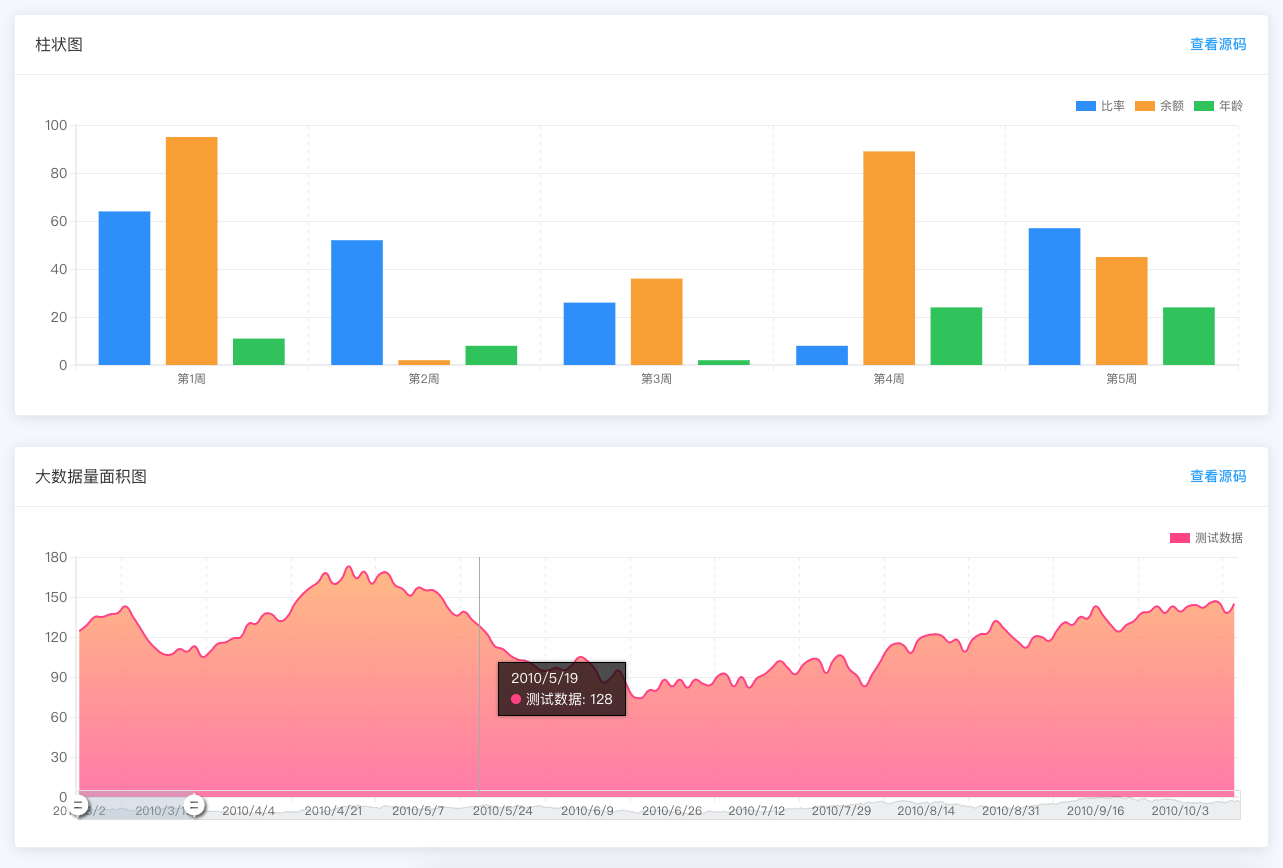Click the green 年龄 bar for 第5周

click(x=1189, y=336)
